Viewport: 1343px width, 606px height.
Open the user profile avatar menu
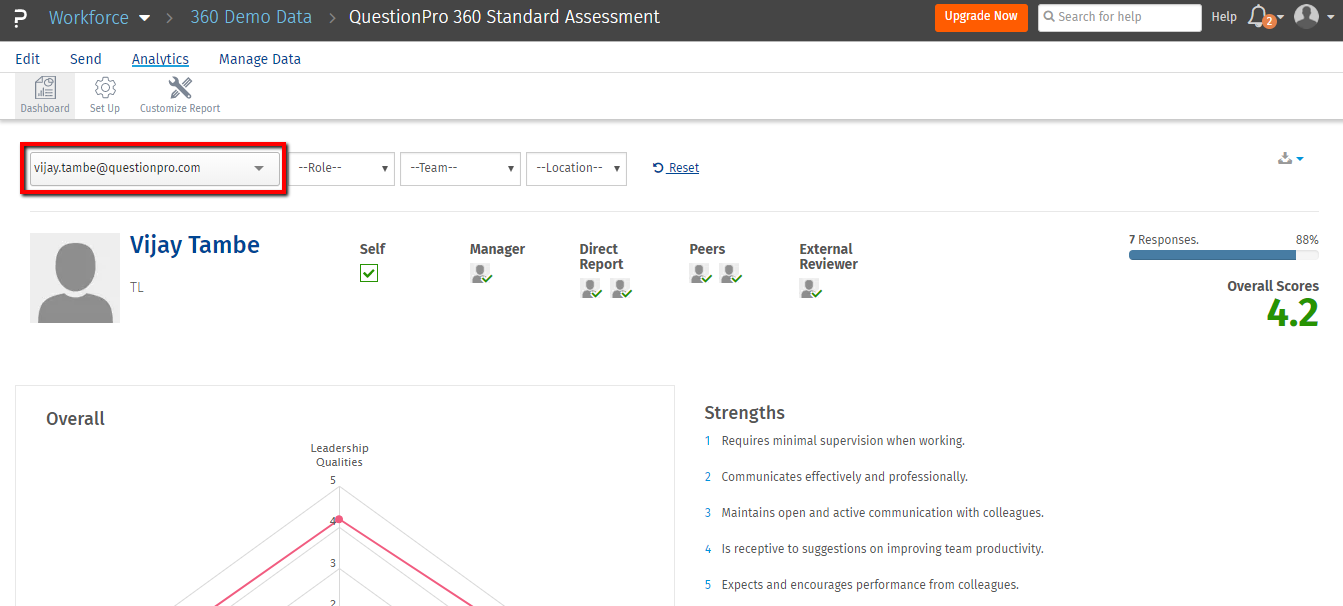pyautogui.click(x=1307, y=16)
